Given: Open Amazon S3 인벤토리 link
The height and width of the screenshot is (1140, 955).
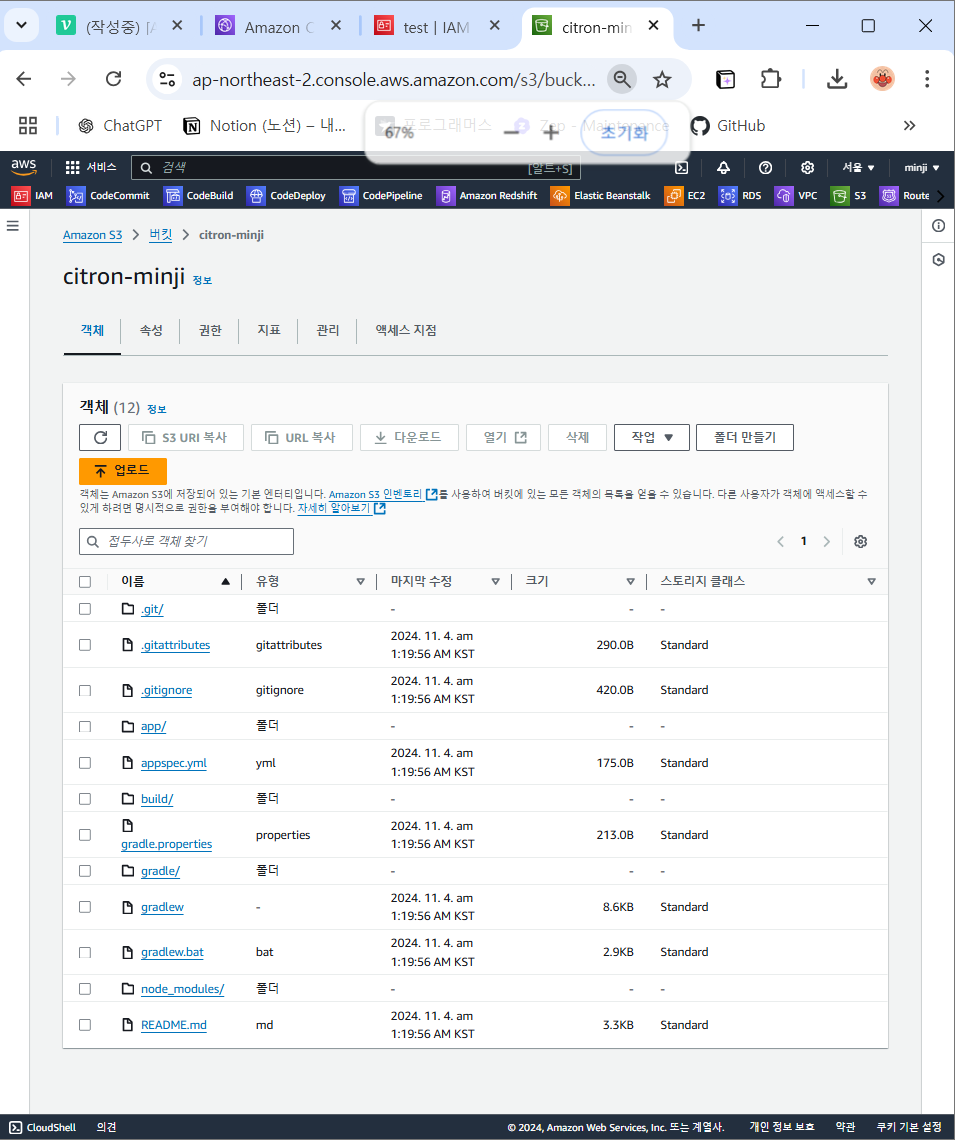Looking at the screenshot, I should click(382, 494).
